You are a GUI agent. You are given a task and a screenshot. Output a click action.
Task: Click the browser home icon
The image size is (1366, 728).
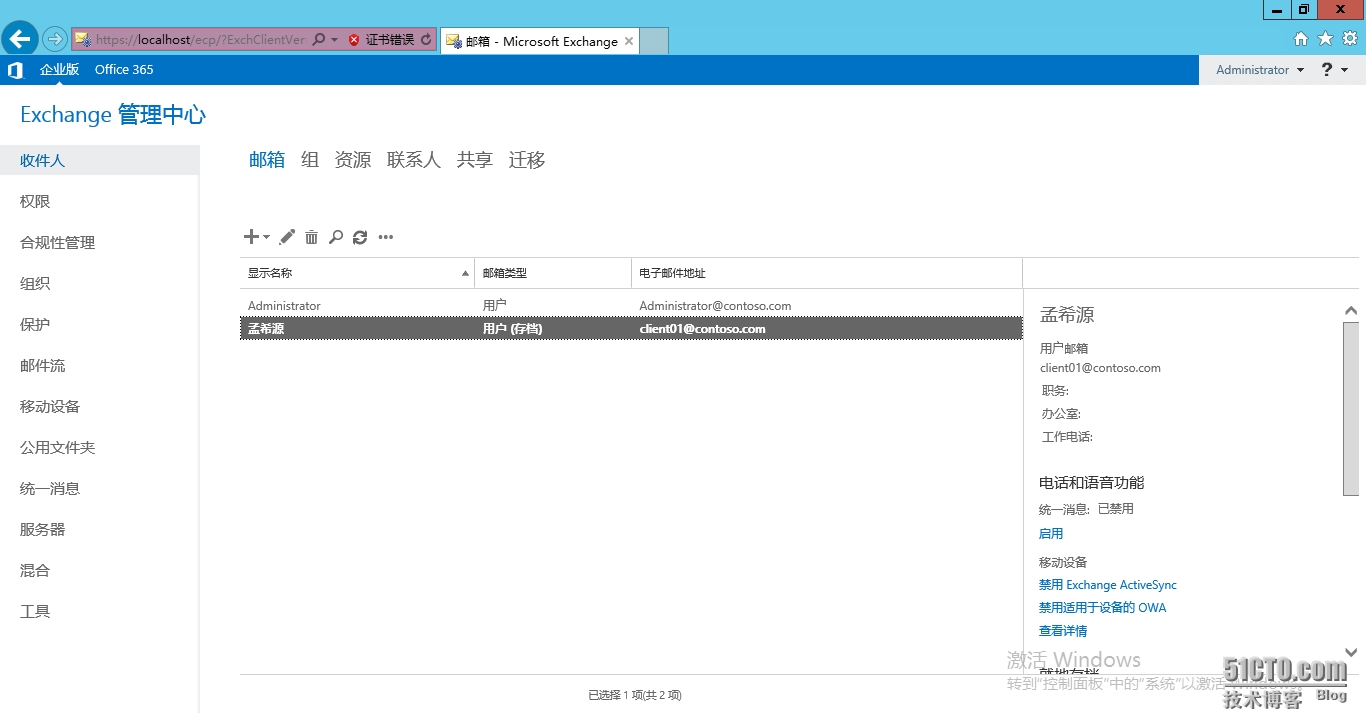point(1301,38)
